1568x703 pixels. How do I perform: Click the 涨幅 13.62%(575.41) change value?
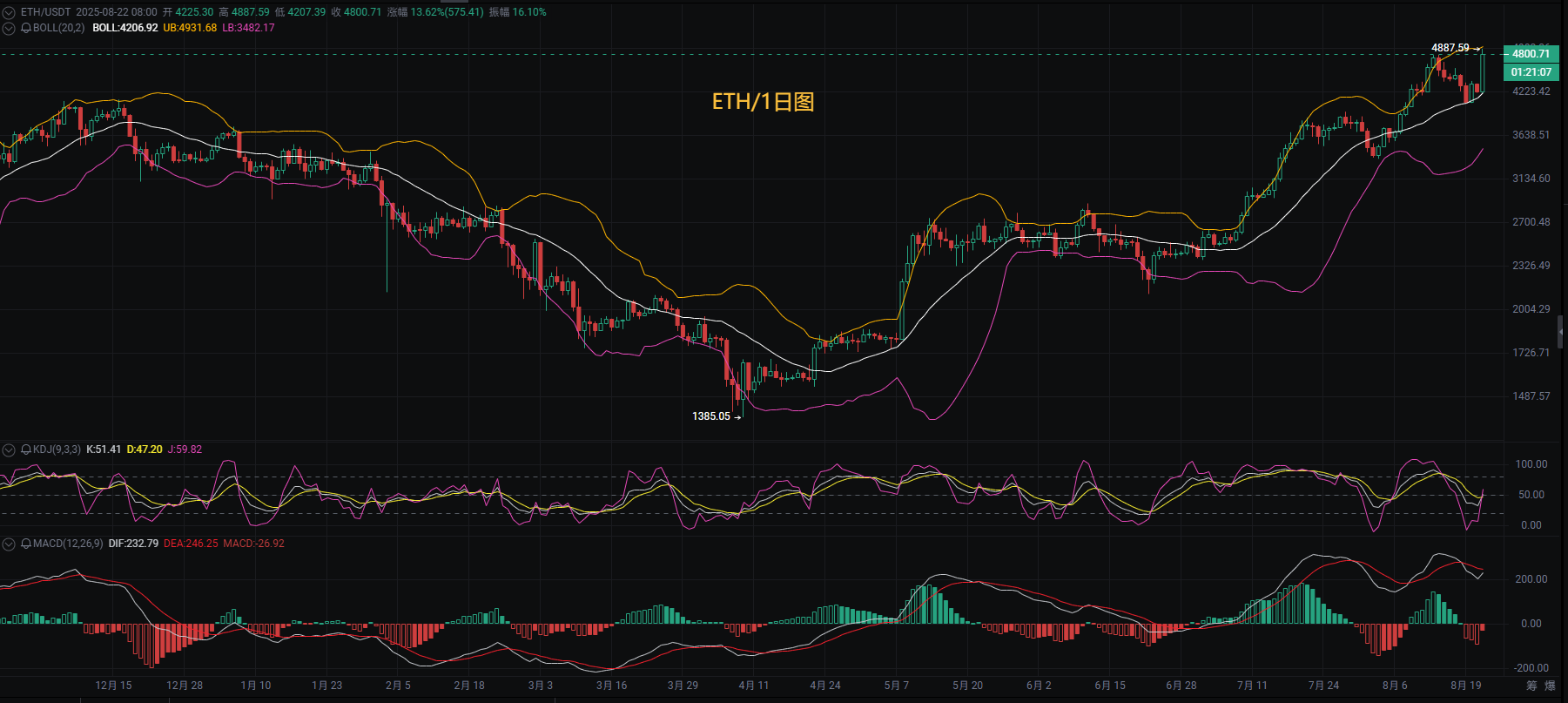[x=435, y=12]
